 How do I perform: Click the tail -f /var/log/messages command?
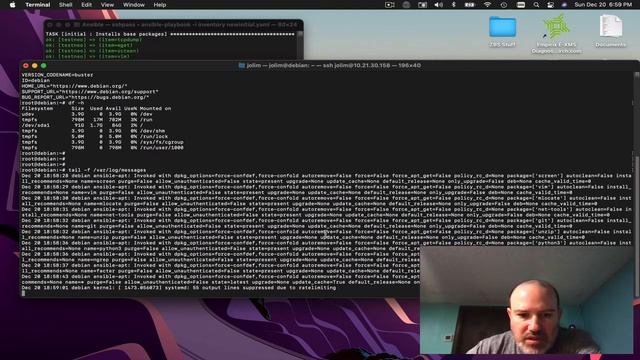click(x=84, y=170)
